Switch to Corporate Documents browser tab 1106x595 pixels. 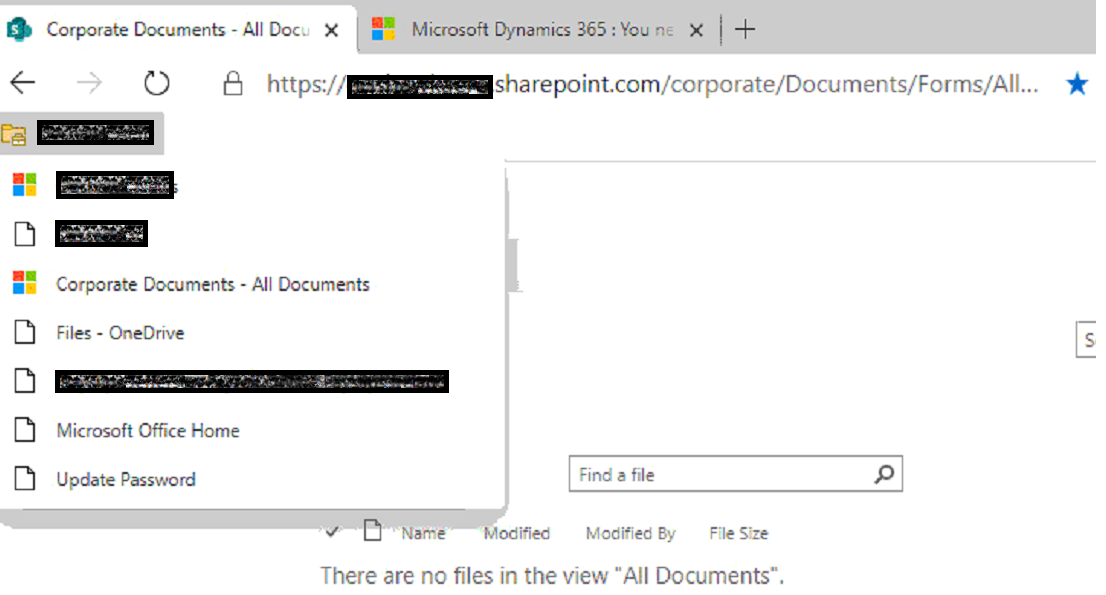pos(178,30)
